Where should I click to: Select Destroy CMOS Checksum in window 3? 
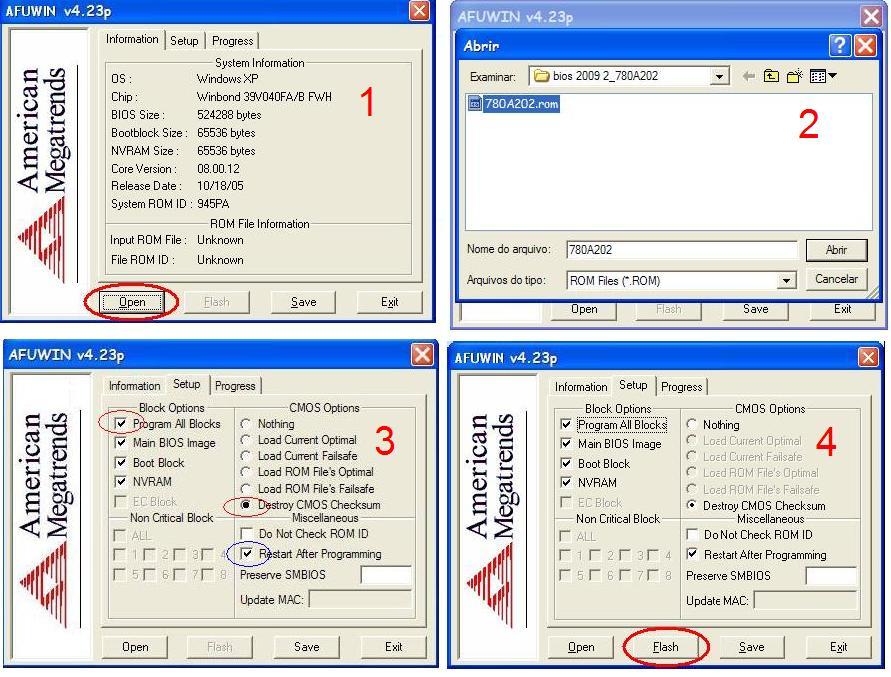click(x=246, y=505)
